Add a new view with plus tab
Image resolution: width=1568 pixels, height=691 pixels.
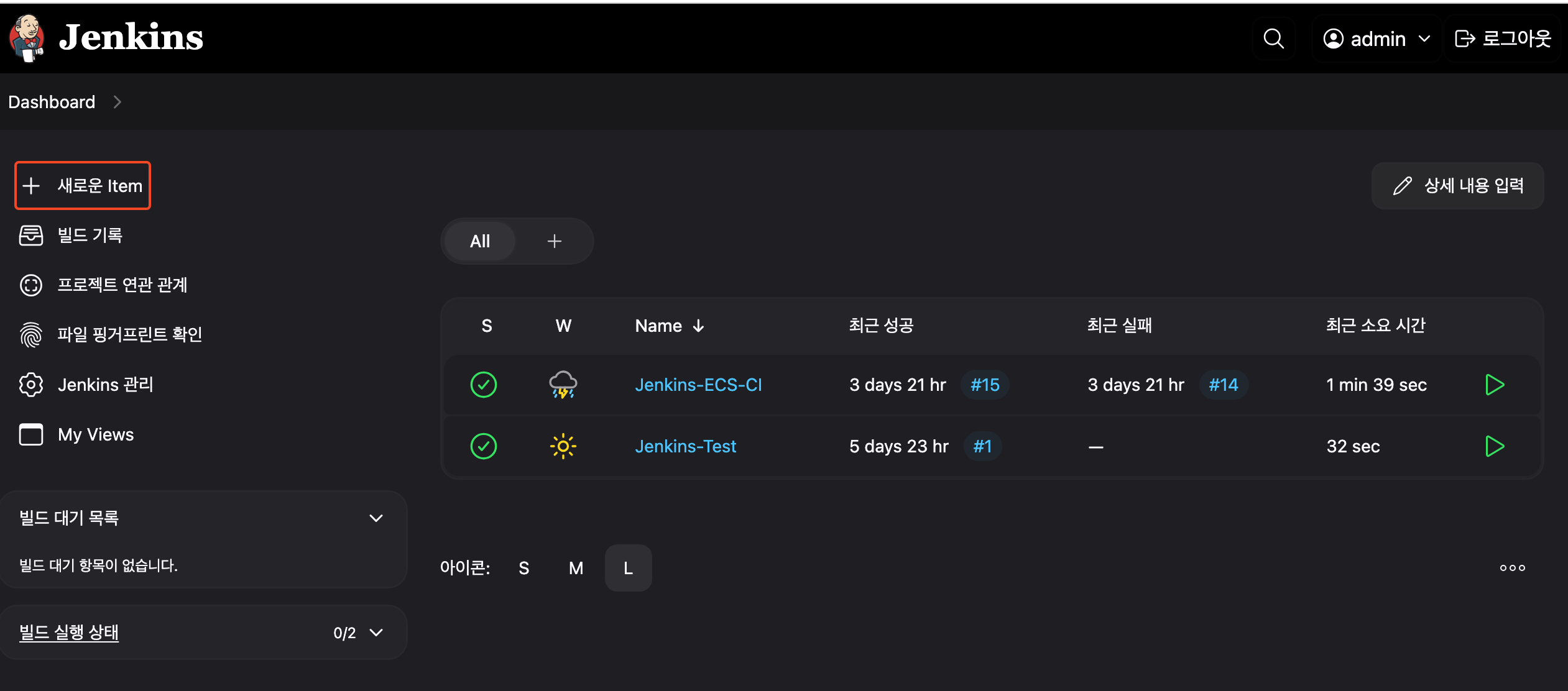pyautogui.click(x=554, y=241)
